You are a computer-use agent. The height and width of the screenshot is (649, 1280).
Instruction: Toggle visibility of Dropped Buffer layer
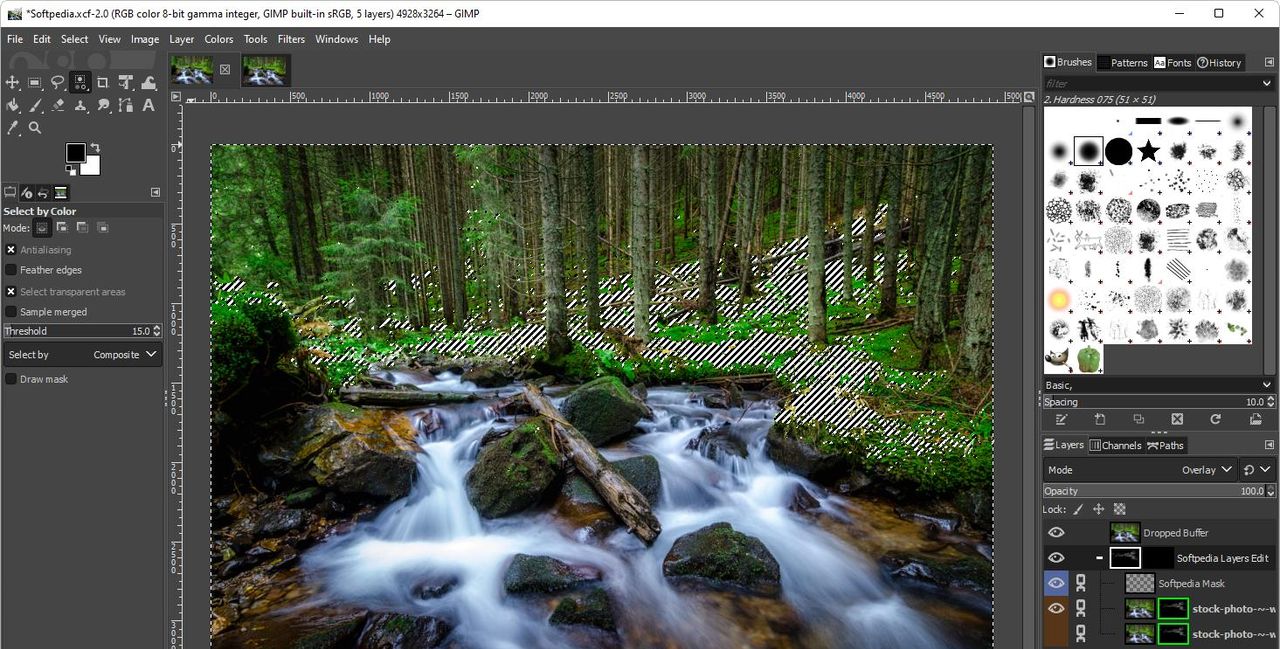(1056, 533)
